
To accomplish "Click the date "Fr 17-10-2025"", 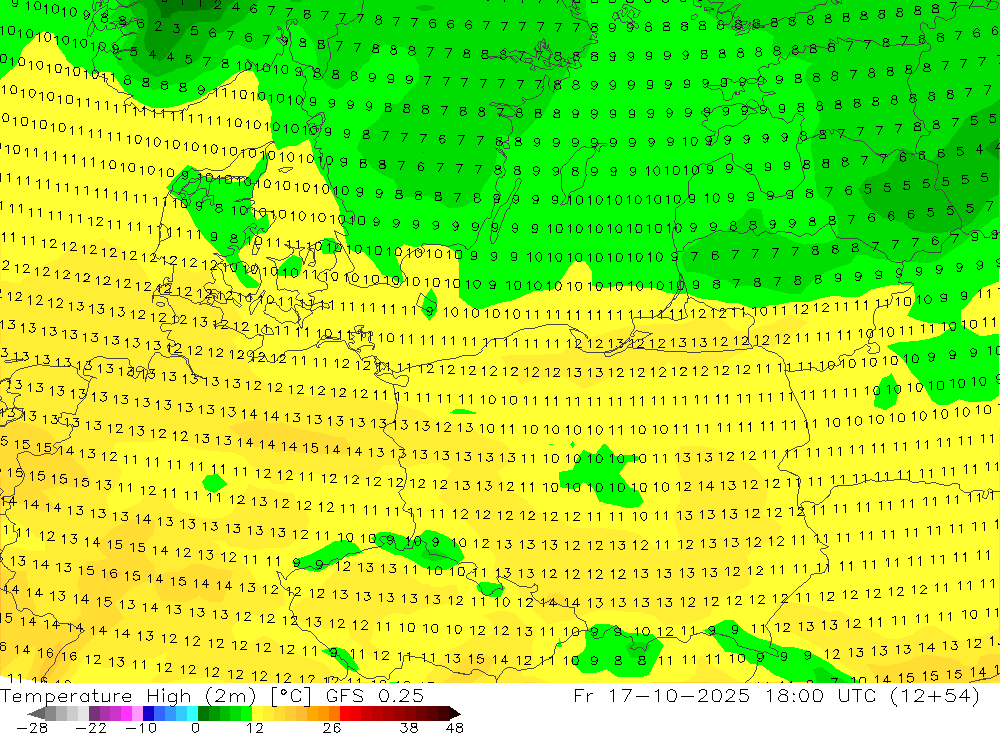I will 661,695.
